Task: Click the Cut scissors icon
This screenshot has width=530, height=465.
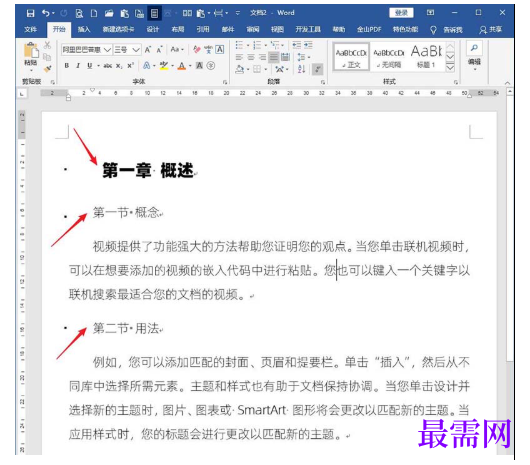Action: [47, 45]
